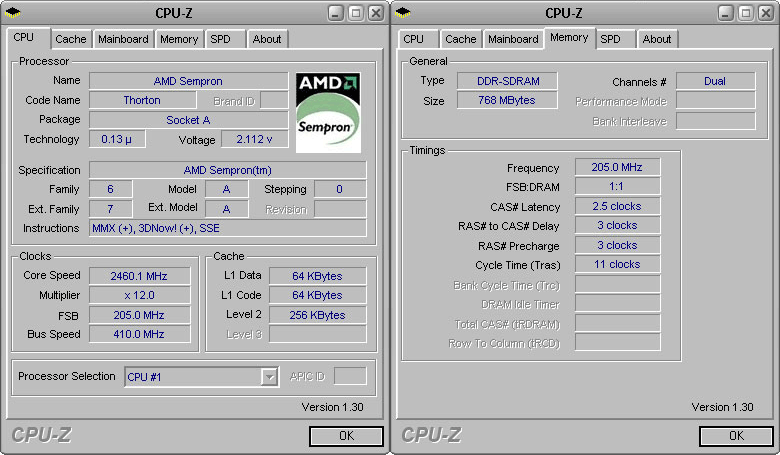Click OK in the left CPU-Z window
This screenshot has height=455, width=780.
[x=346, y=436]
